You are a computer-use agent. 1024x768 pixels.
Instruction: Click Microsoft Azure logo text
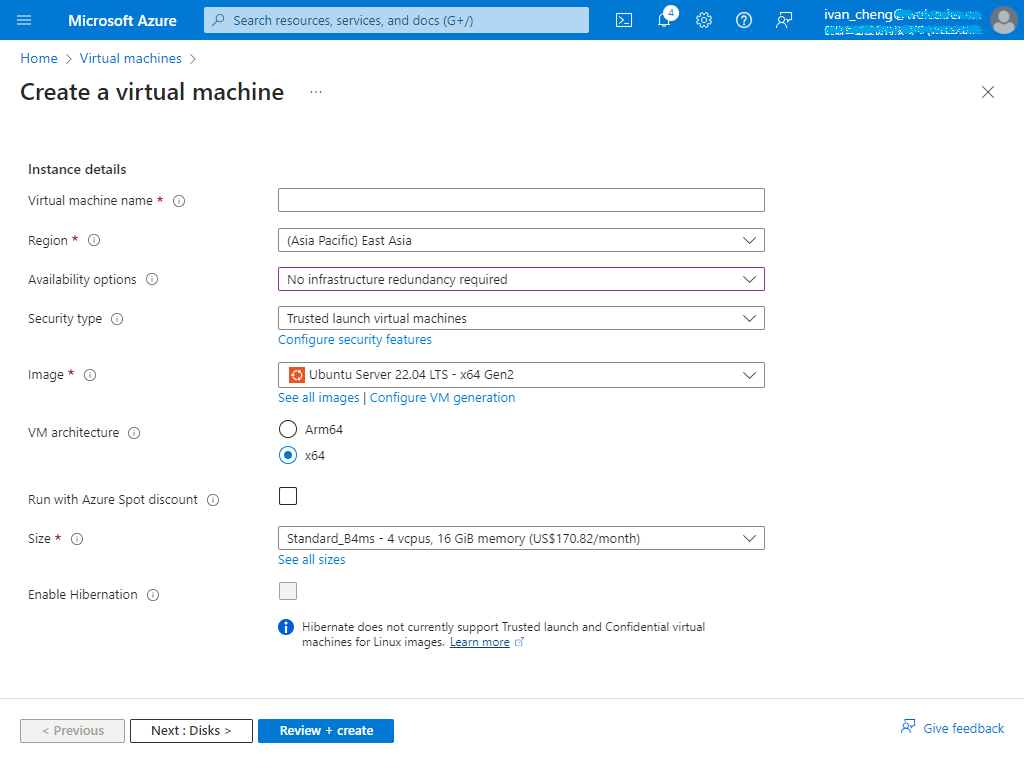122,21
